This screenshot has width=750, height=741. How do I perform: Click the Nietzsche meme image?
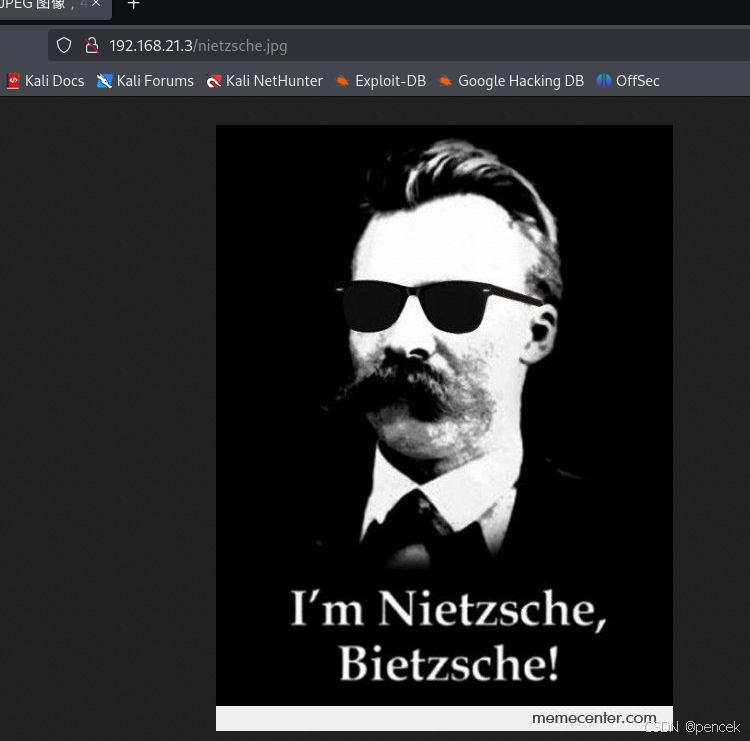tap(444, 428)
